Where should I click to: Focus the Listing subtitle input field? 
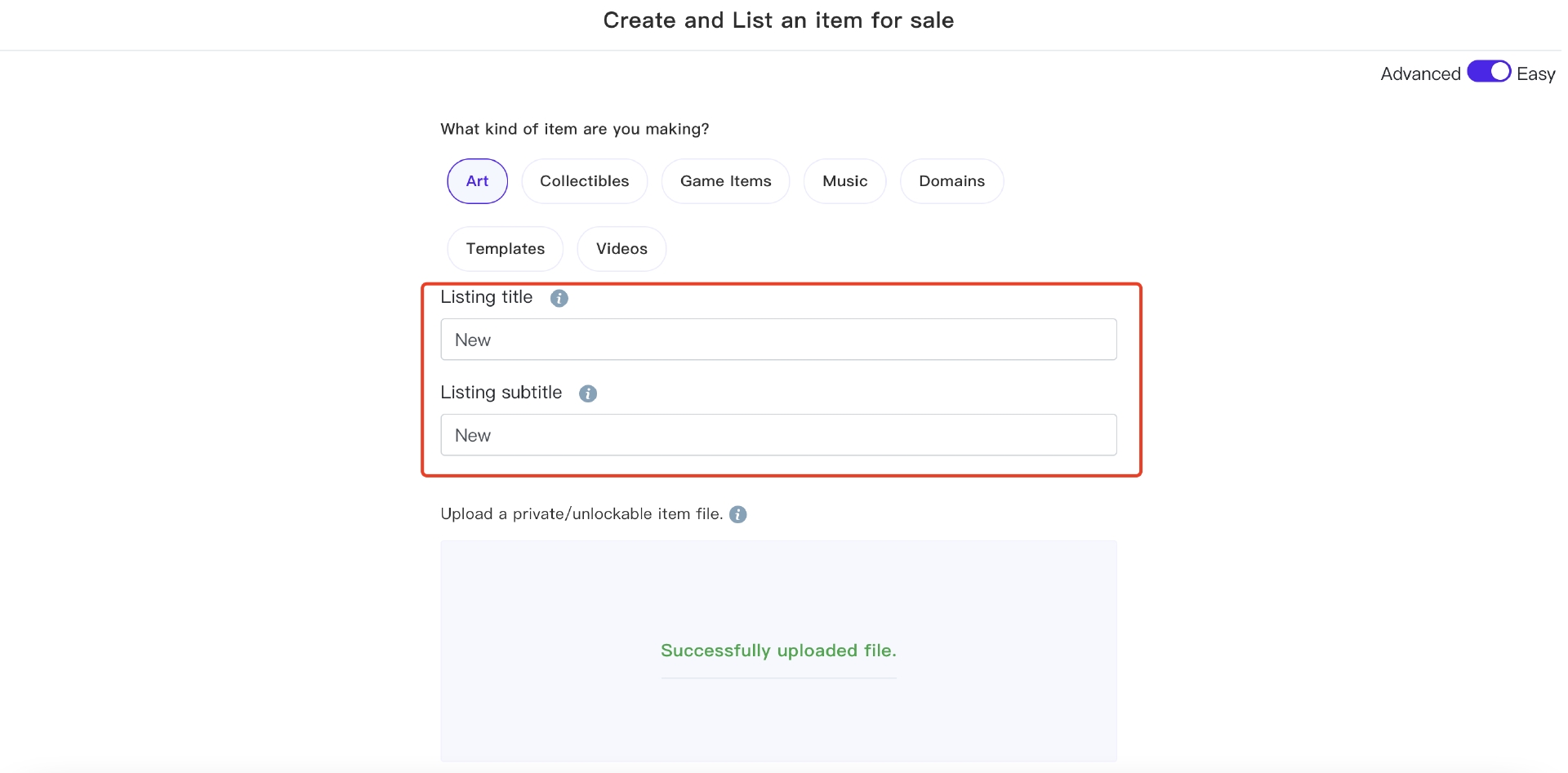click(x=779, y=435)
